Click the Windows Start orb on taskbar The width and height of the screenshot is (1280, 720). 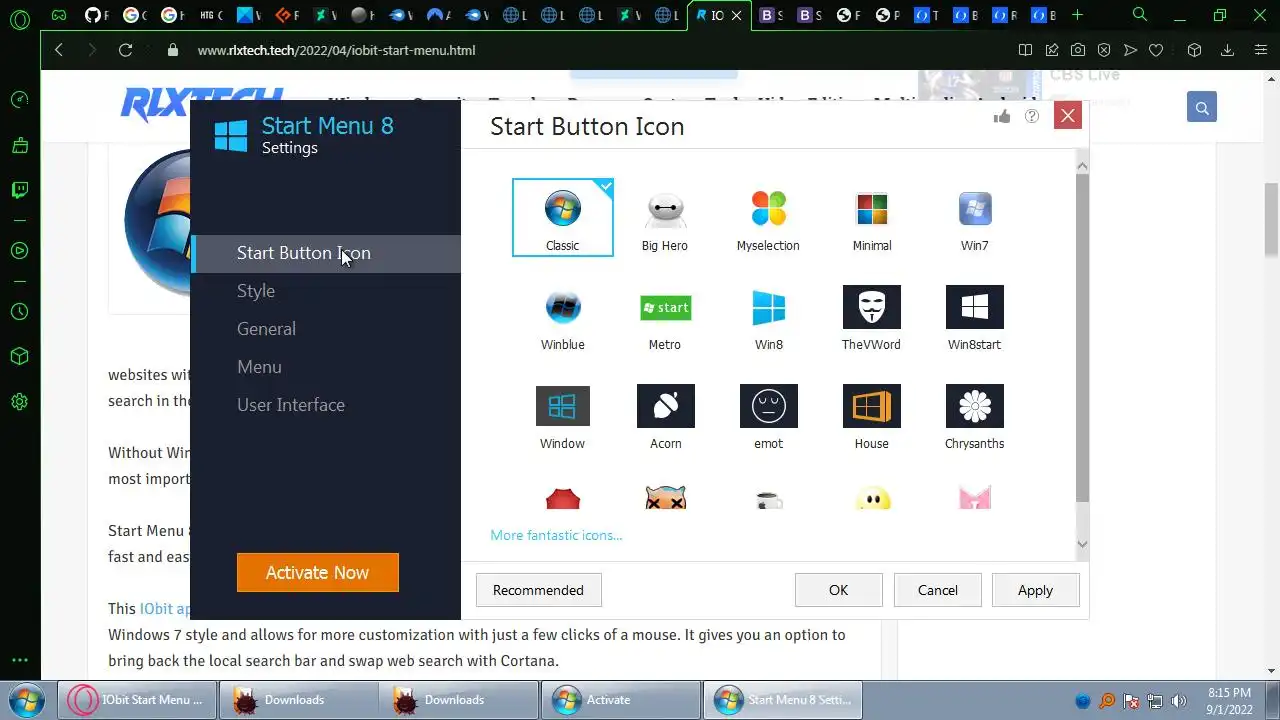(x=27, y=699)
